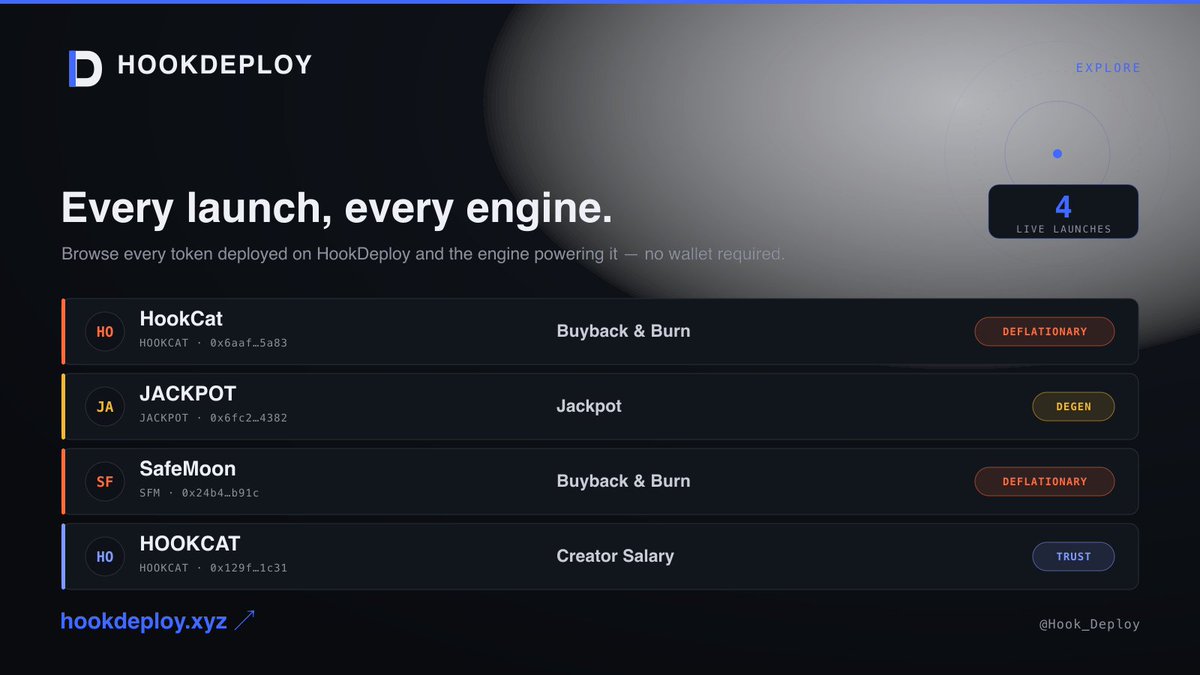Click the subtitle about browsing every token

(423, 254)
